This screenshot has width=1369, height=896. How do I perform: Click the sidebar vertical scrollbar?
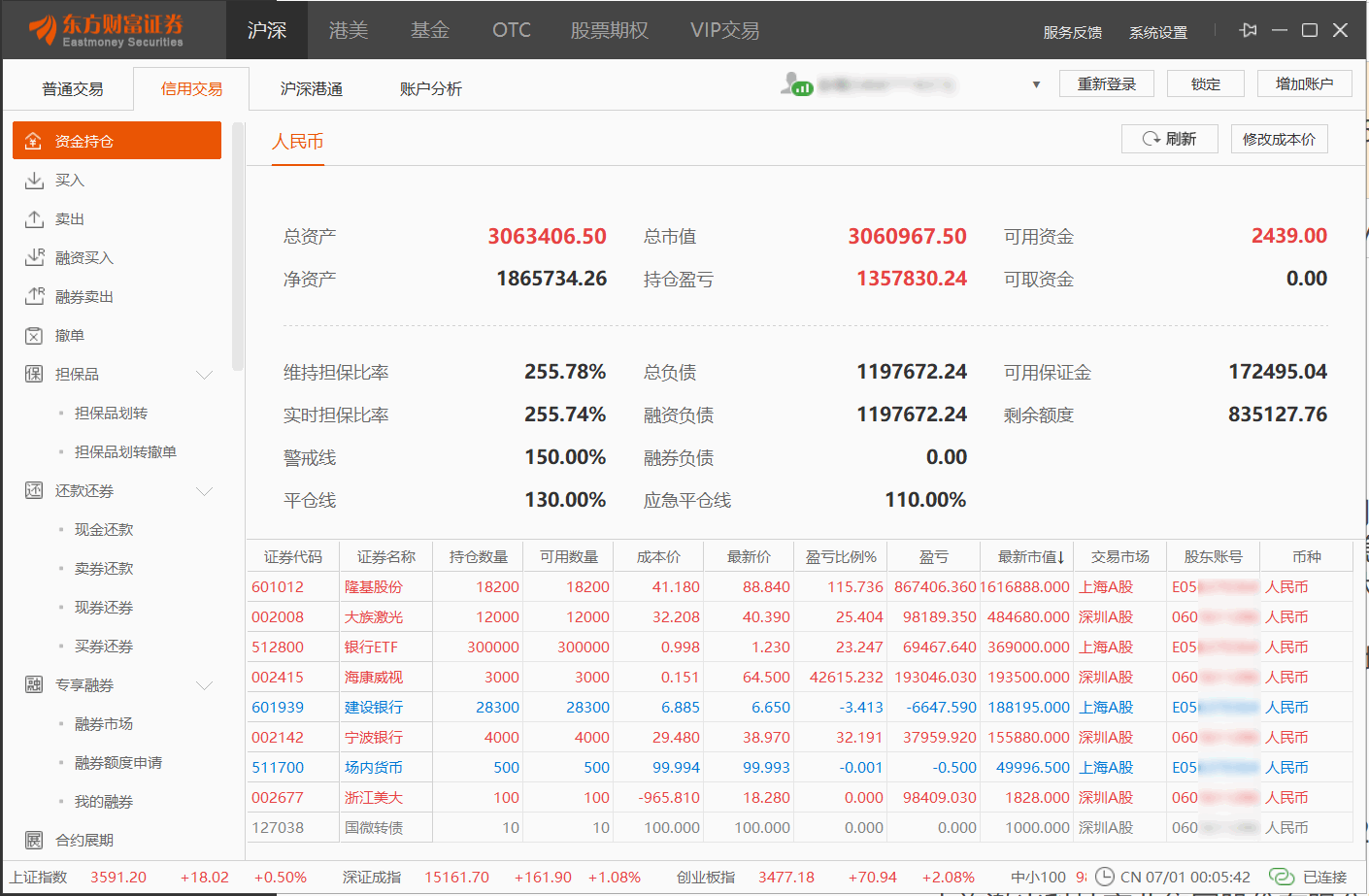click(x=238, y=246)
